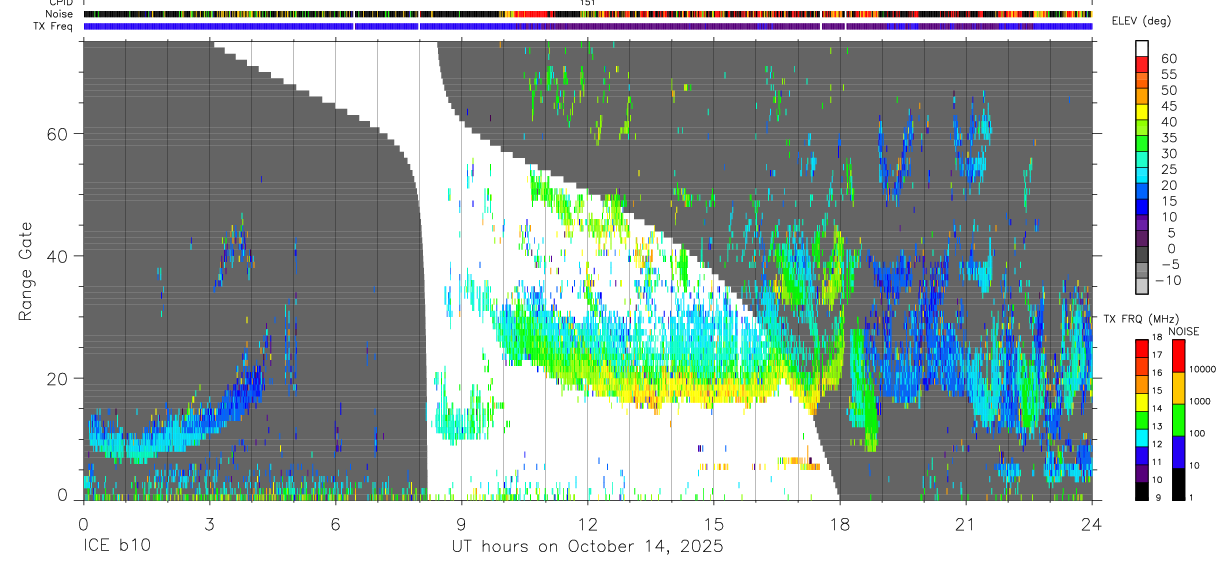Click the x-axis tick label '6'
1228x567 pixels.
pyautogui.click(x=335, y=524)
